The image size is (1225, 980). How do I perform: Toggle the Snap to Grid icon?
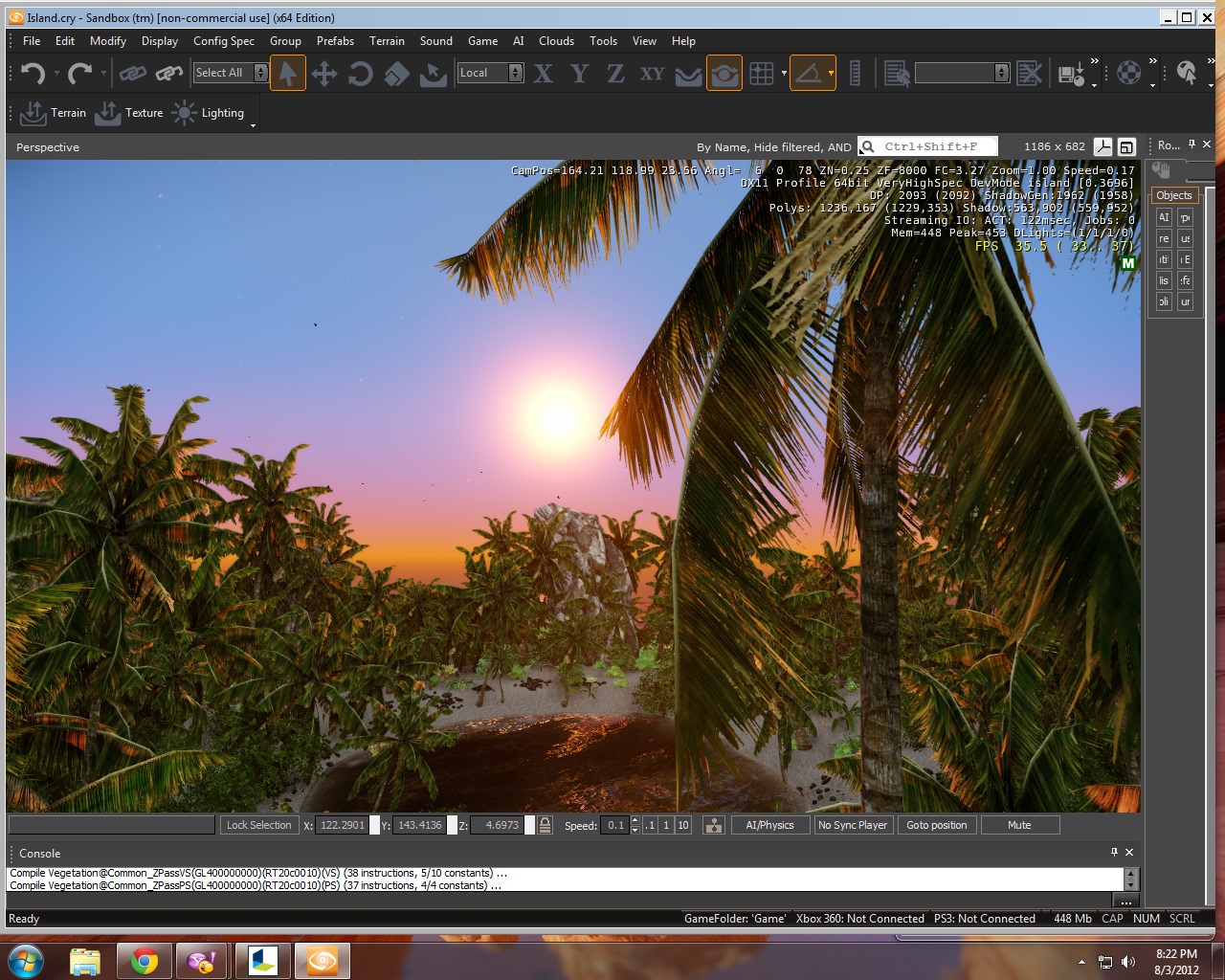coord(762,73)
